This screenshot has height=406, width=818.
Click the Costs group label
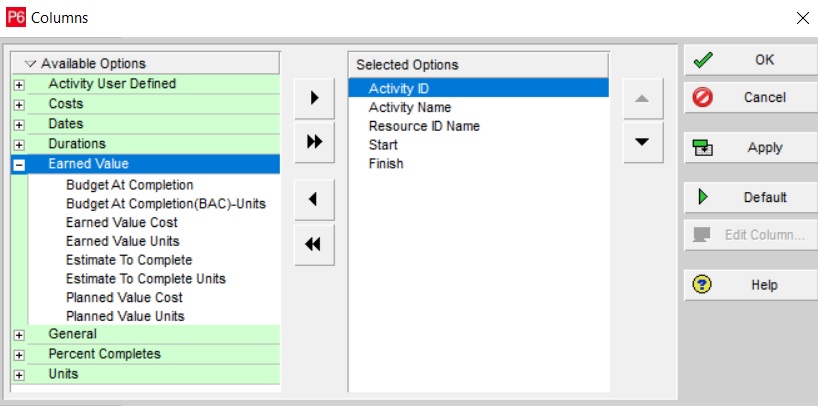(66, 104)
